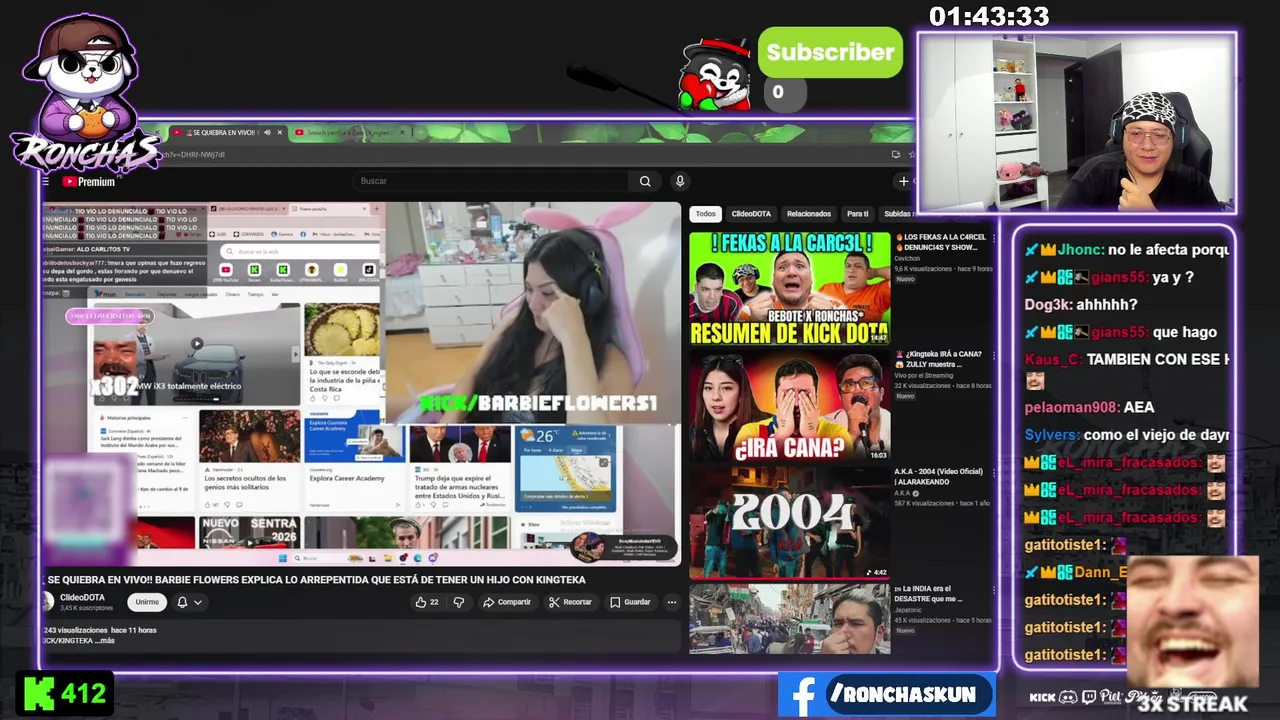The height and width of the screenshot is (720, 1280).
Task: Click the browser address bar URL
Action: 195,155
